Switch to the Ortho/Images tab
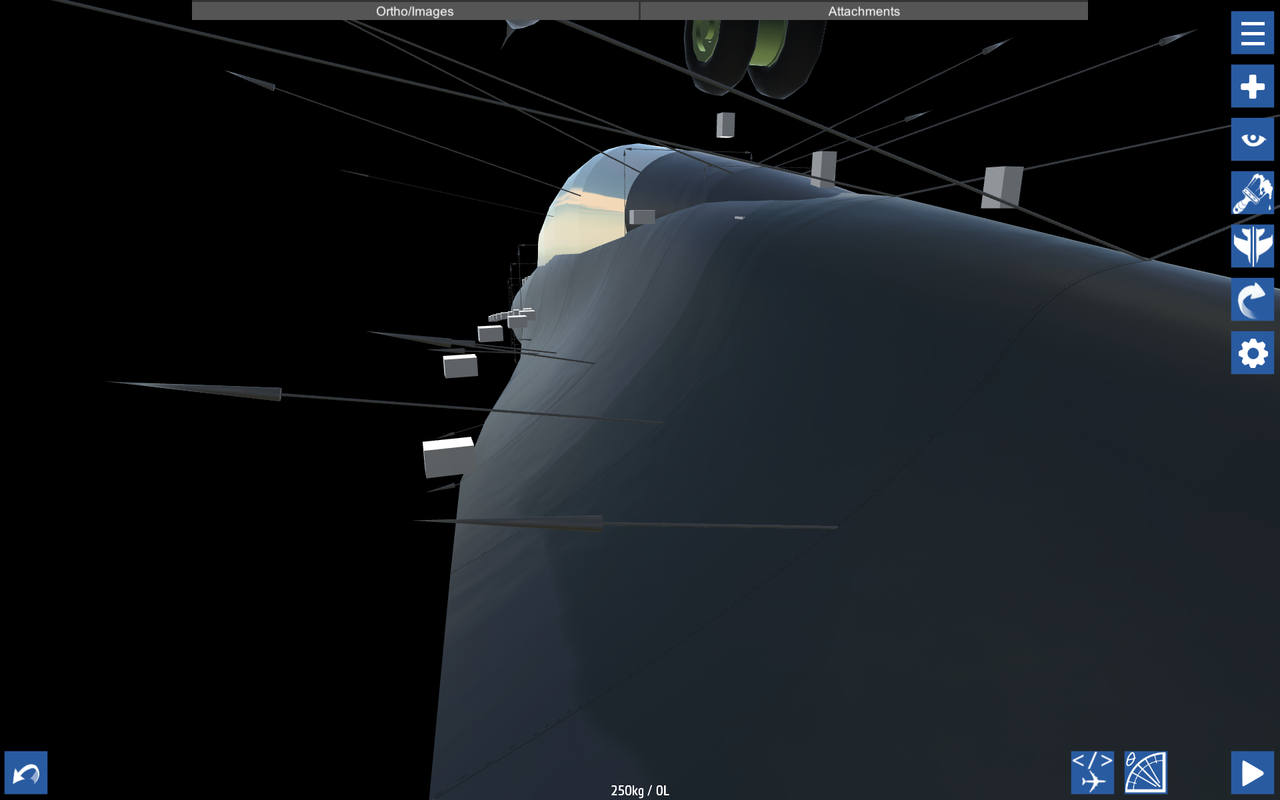The image size is (1280, 800). point(415,11)
